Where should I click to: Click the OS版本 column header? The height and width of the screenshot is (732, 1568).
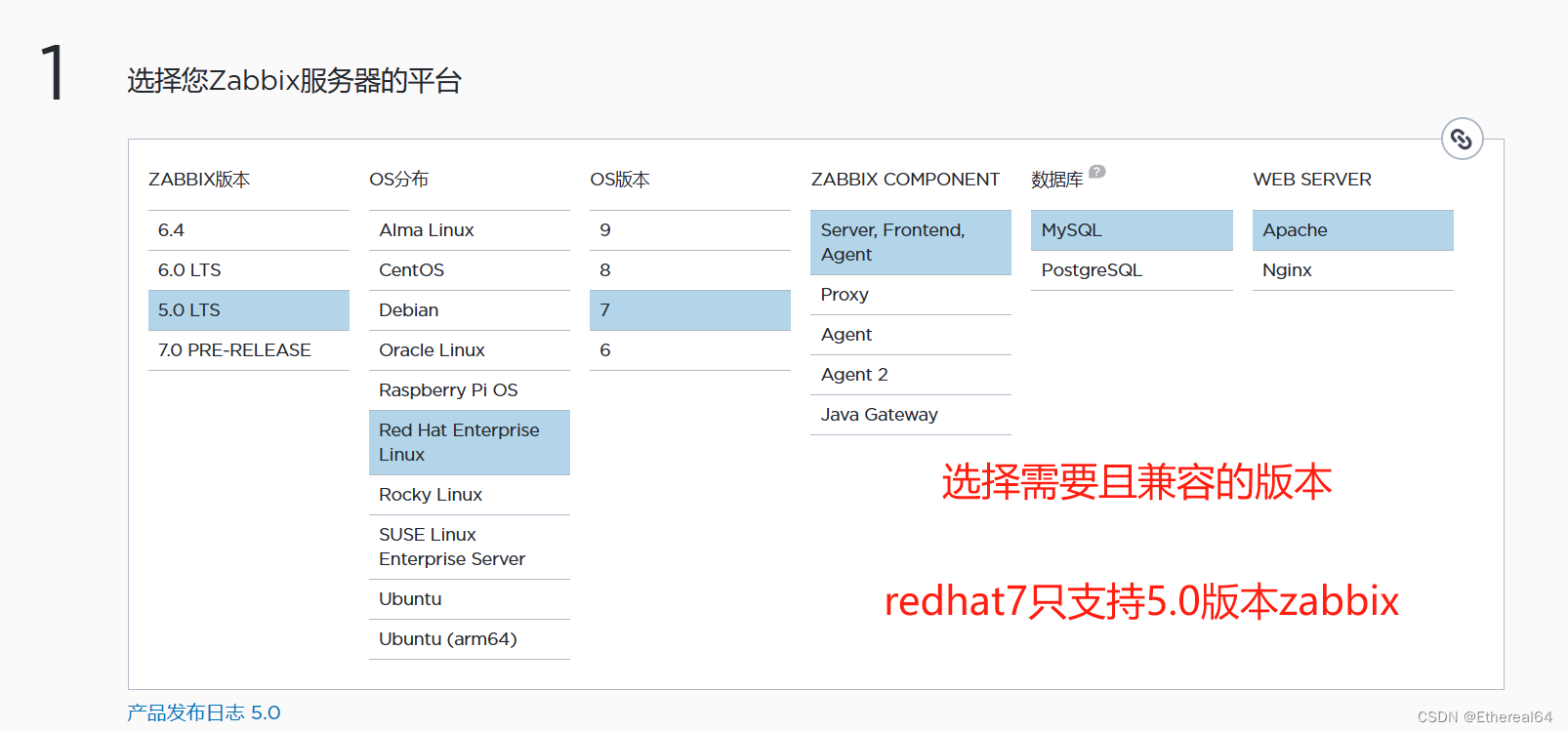click(x=620, y=180)
